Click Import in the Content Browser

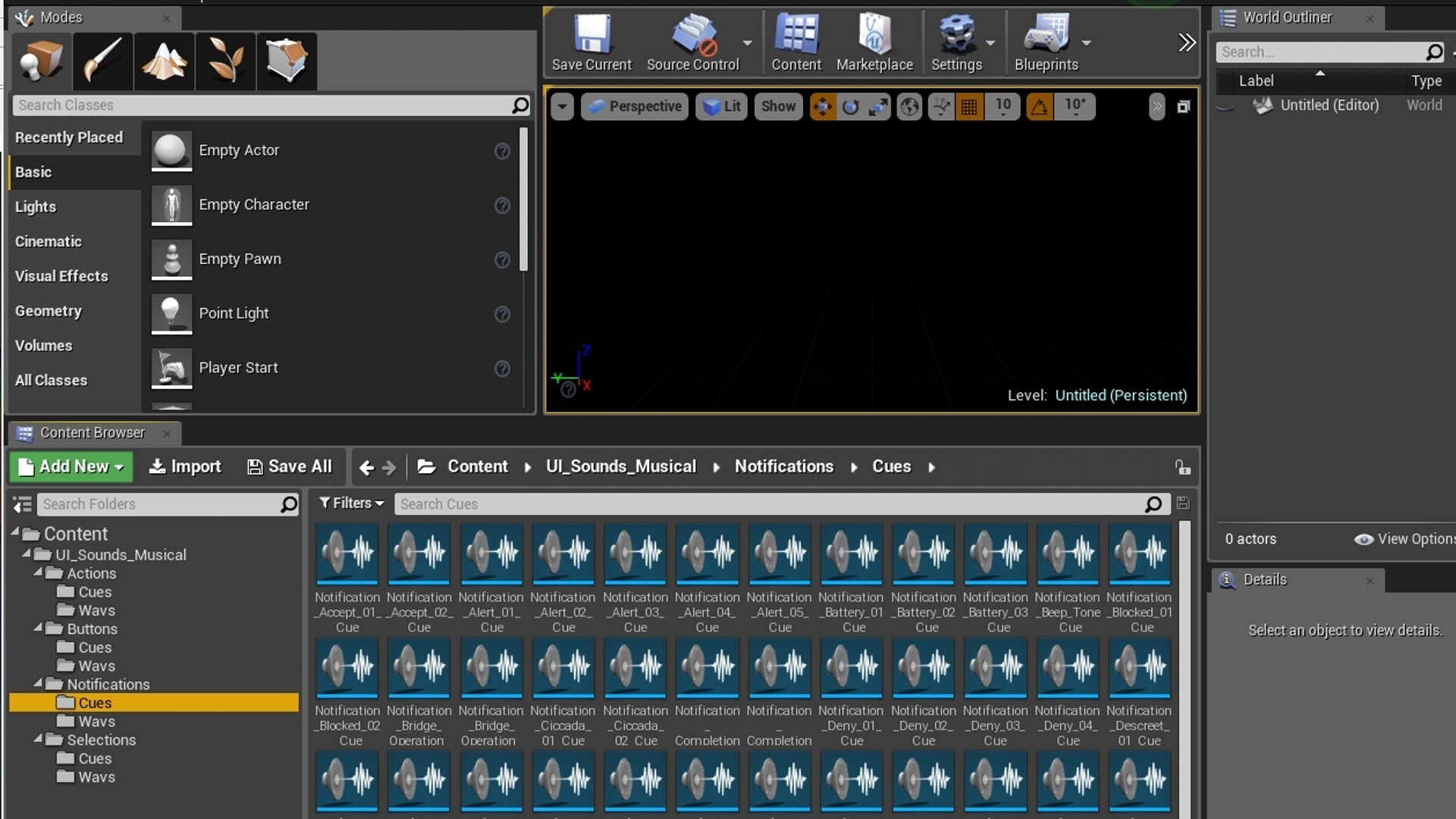pyautogui.click(x=184, y=466)
